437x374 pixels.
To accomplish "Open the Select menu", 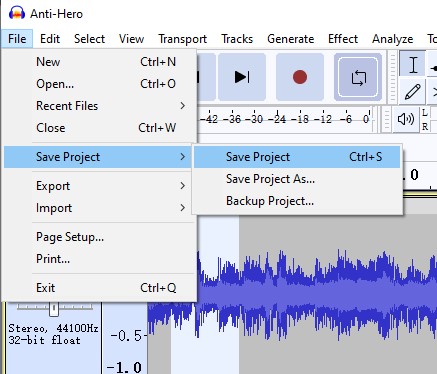I will coord(89,39).
